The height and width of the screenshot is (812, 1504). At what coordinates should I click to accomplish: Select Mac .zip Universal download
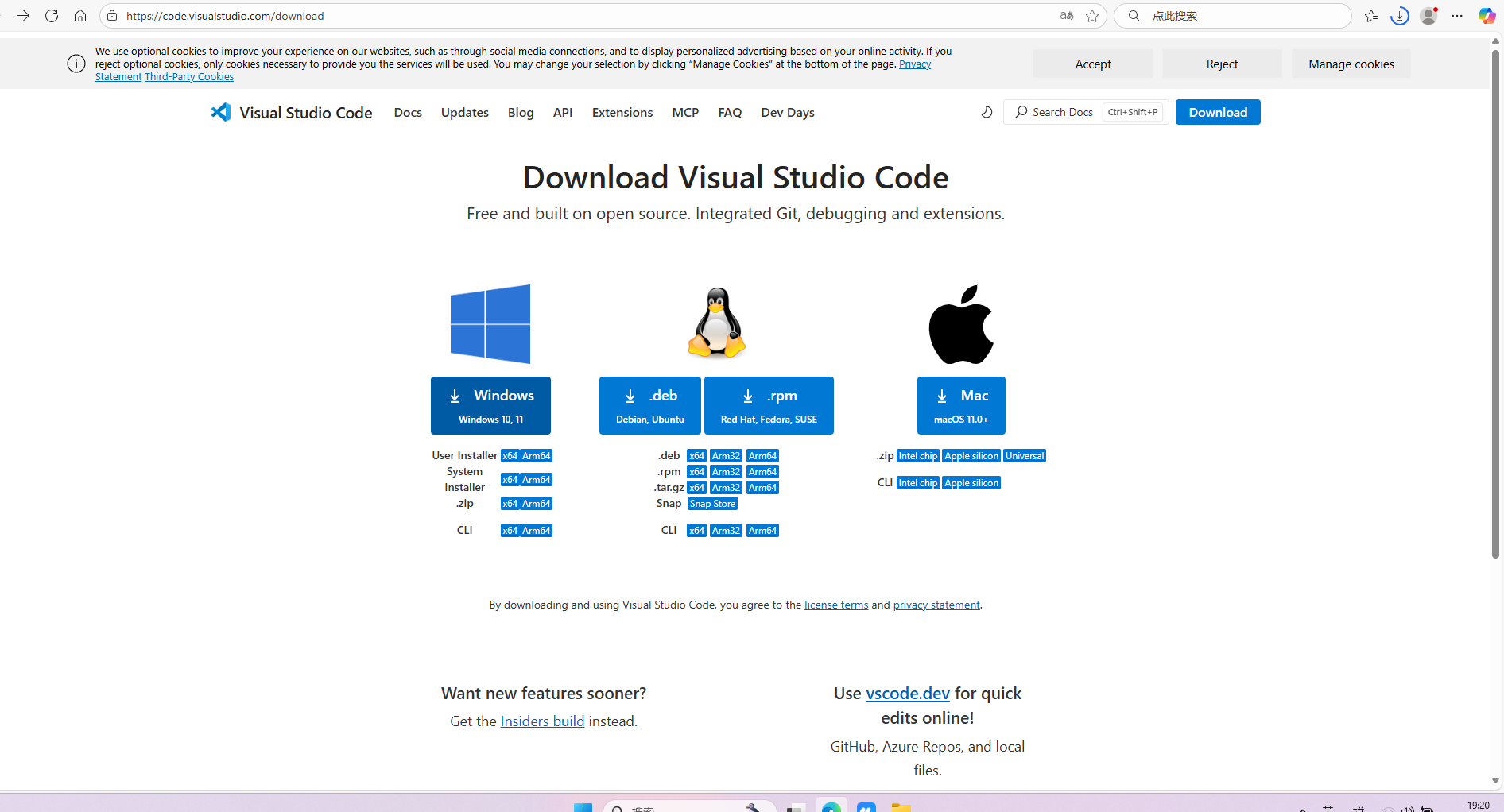1025,456
